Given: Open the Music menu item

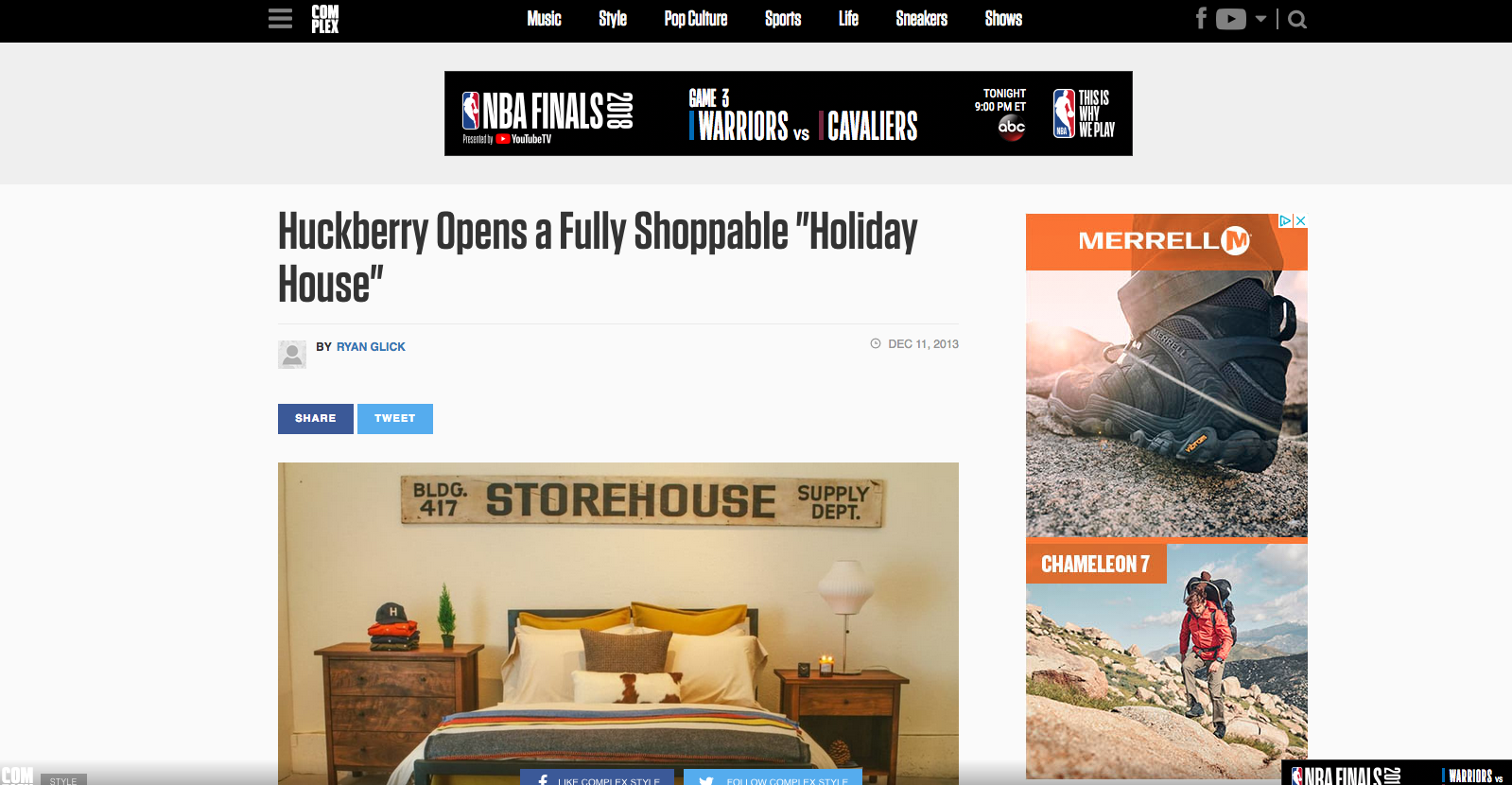Looking at the screenshot, I should (x=544, y=19).
